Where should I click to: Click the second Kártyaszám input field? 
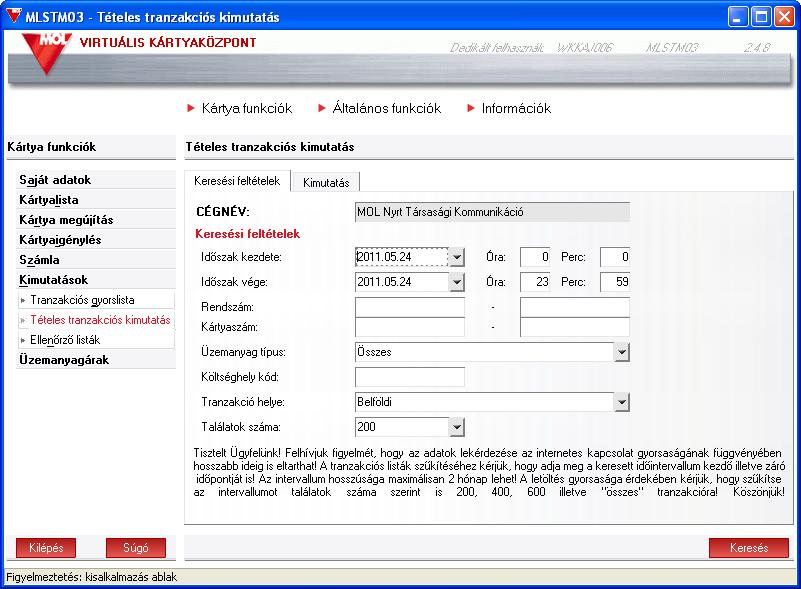(x=575, y=327)
